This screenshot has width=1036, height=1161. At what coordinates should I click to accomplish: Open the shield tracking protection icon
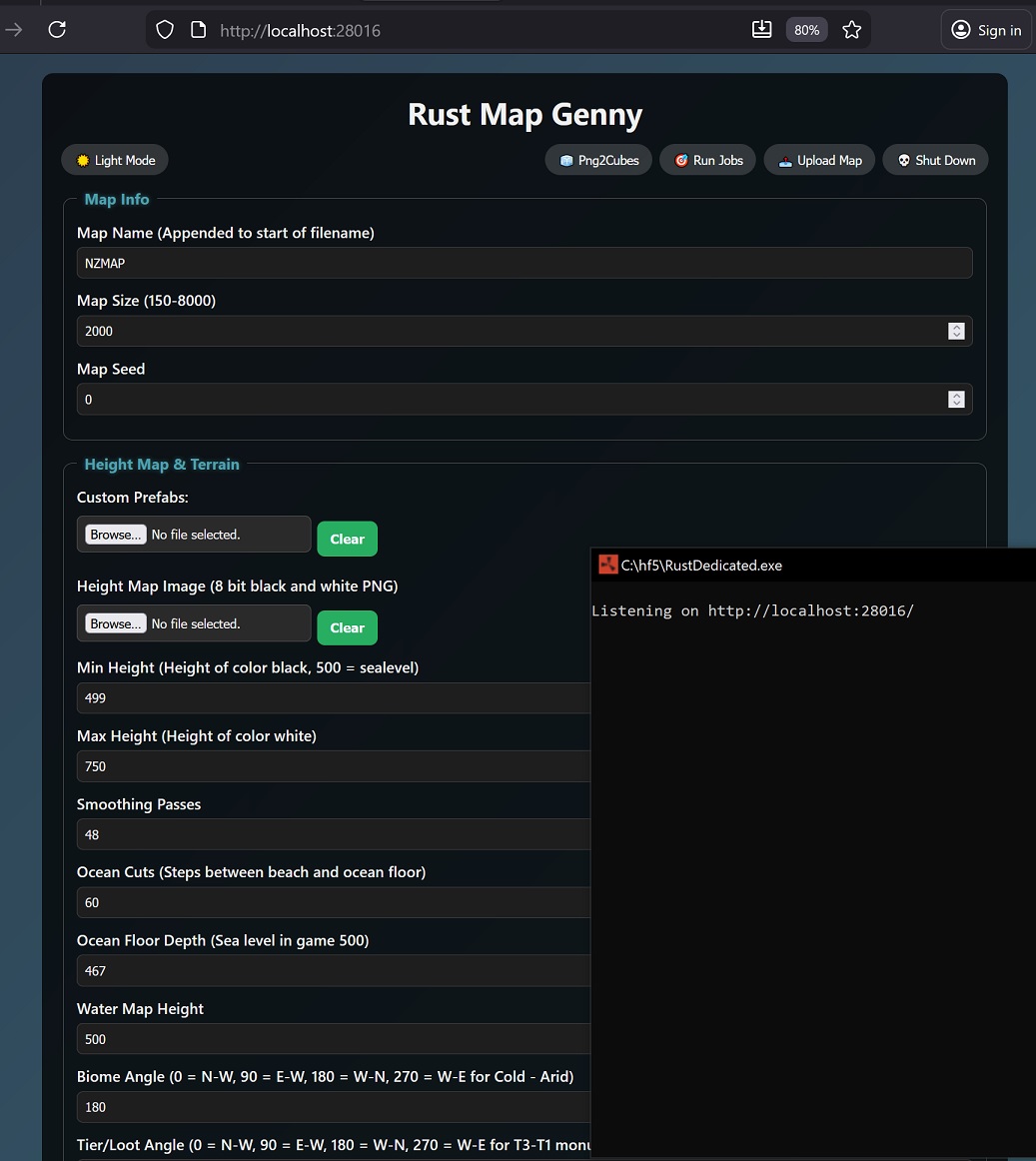point(165,30)
